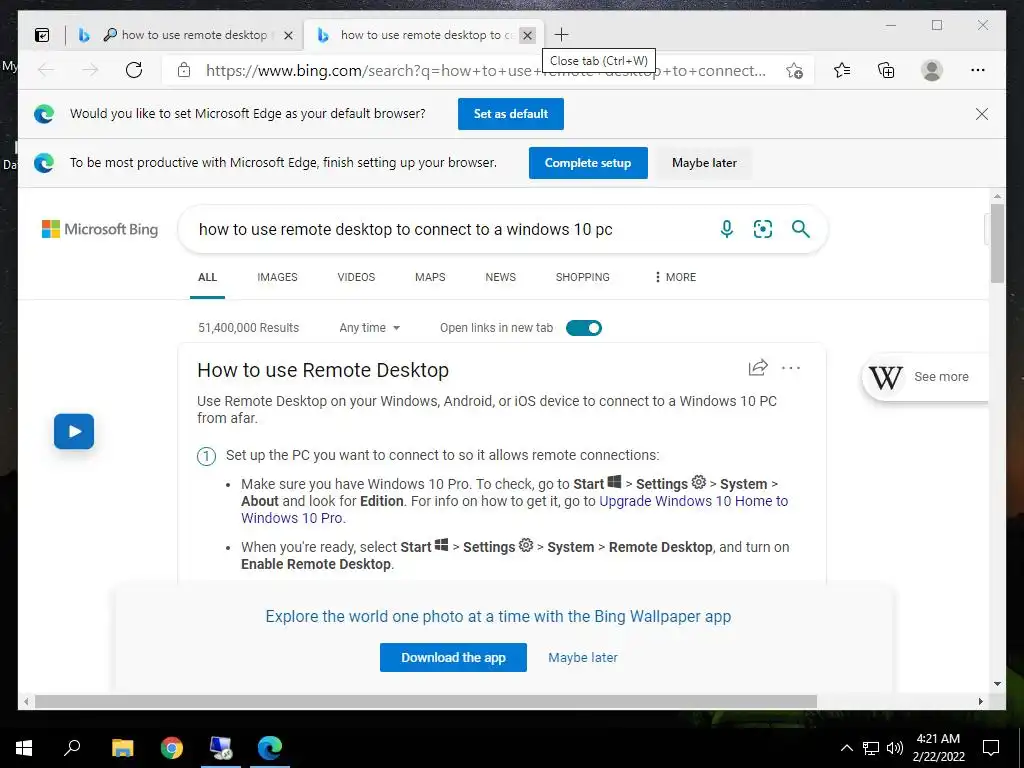Submit search with magnifier icon
This screenshot has width=1024, height=768.
(801, 229)
